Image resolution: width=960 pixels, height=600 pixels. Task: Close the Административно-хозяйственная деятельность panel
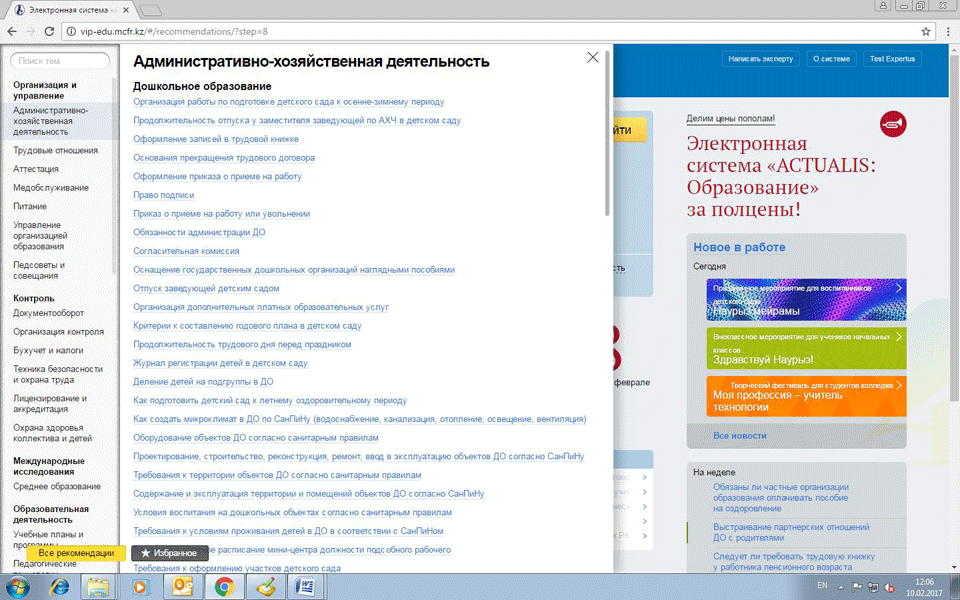[593, 58]
